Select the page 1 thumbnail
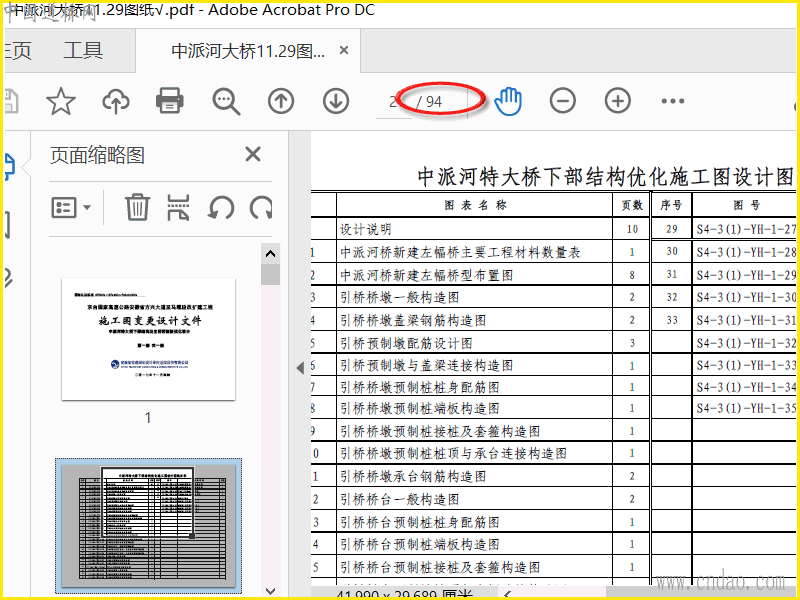The width and height of the screenshot is (800, 600). click(148, 339)
